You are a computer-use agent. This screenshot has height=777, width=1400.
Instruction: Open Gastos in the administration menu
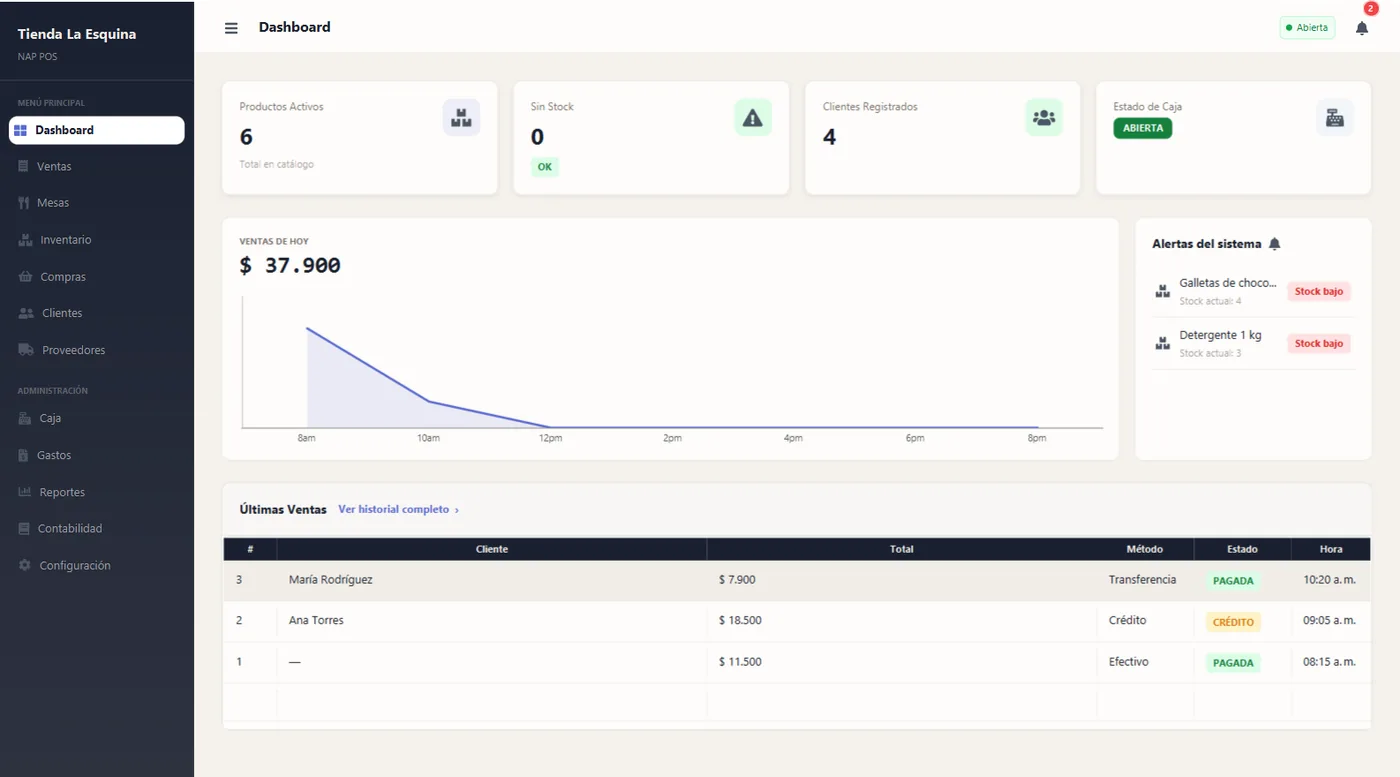97,455
